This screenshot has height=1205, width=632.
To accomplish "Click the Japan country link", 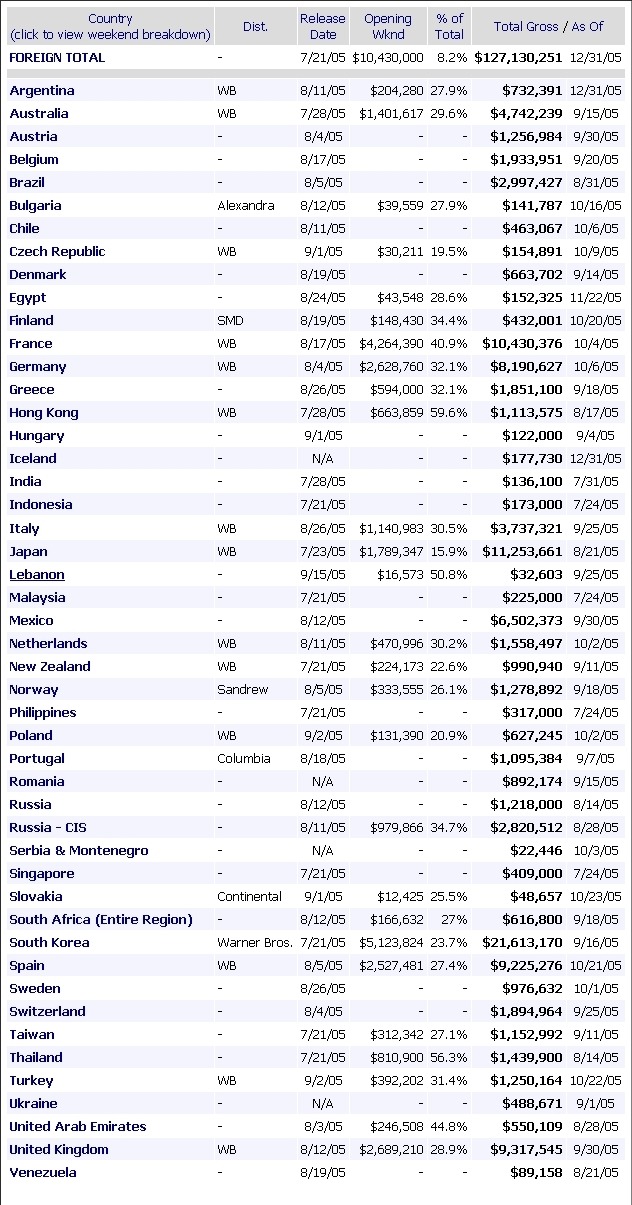I will pyautogui.click(x=28, y=552).
